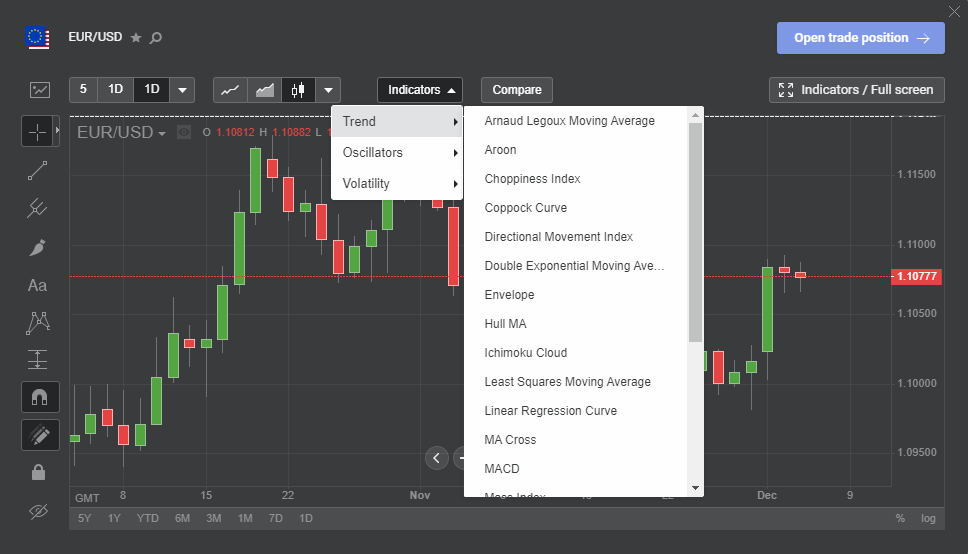Set chart range to 6M
Viewport: 968px width, 554px height.
pos(182,518)
